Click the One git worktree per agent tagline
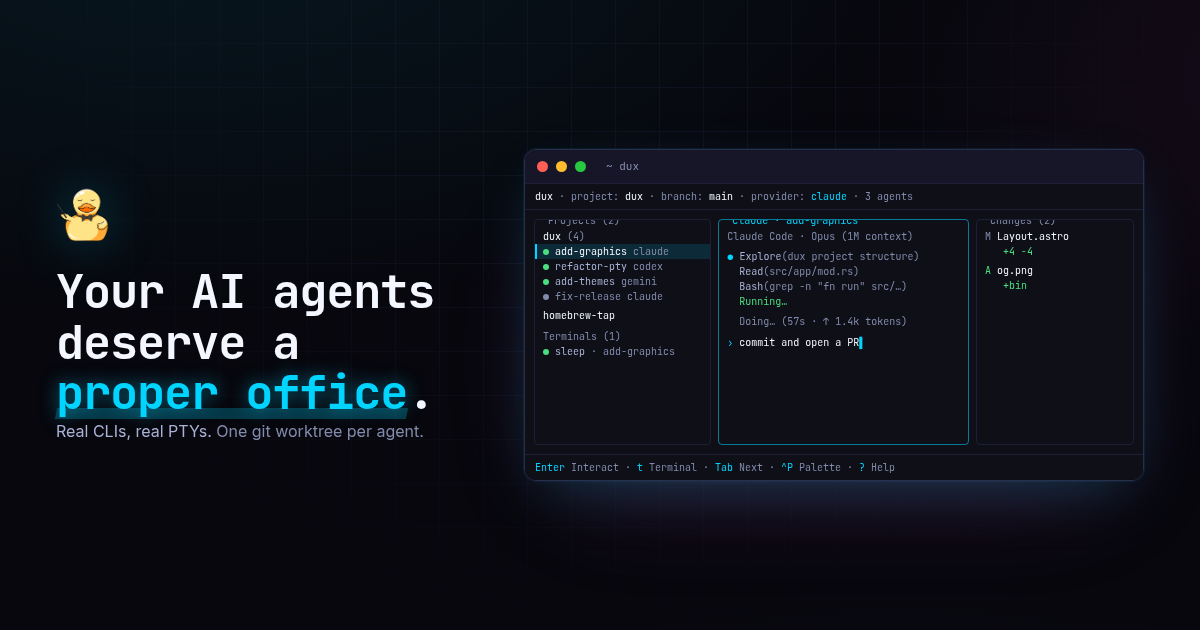 (x=320, y=432)
